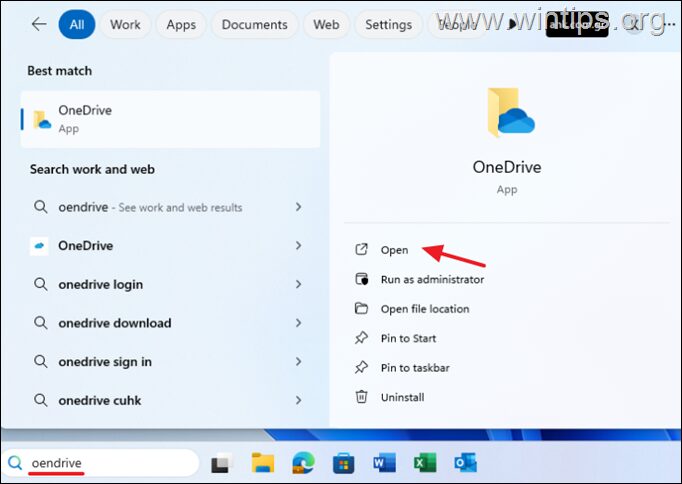This screenshot has width=682, height=484.
Task: Launch Microsoft Edge from the taskbar
Action: coord(303,462)
